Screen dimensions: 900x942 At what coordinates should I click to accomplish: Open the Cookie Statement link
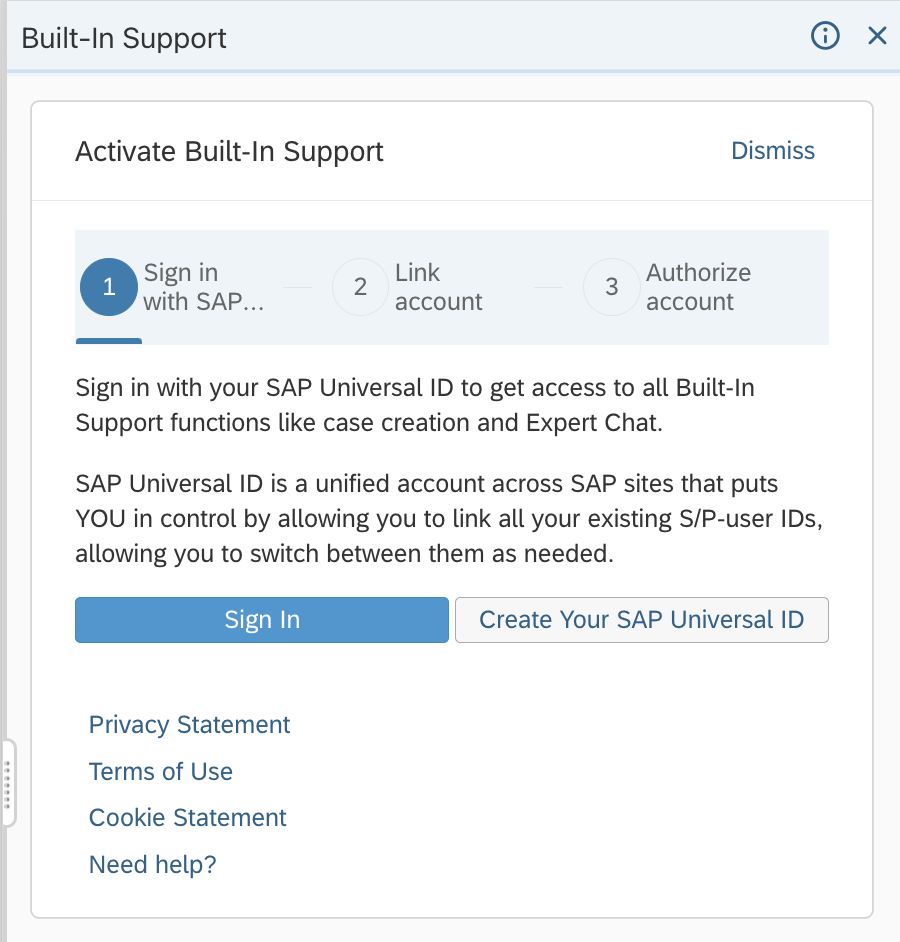[187, 818]
